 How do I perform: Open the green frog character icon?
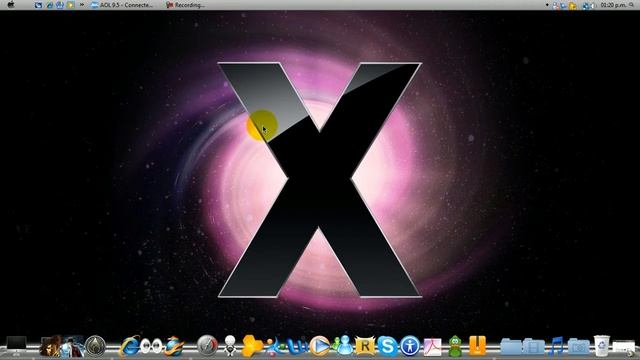pyautogui.click(x=455, y=346)
